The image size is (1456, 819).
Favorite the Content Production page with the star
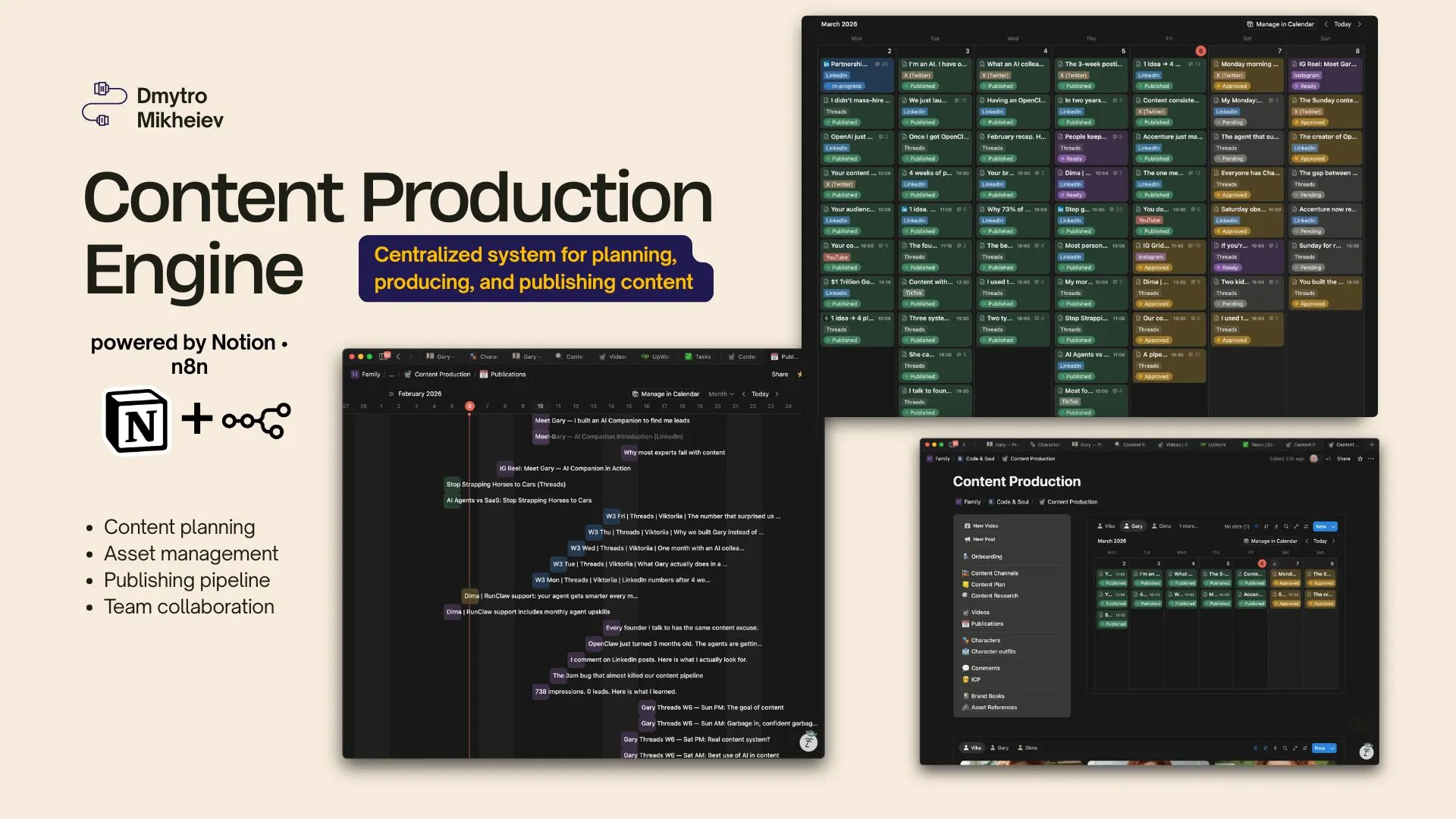[x=1360, y=459]
